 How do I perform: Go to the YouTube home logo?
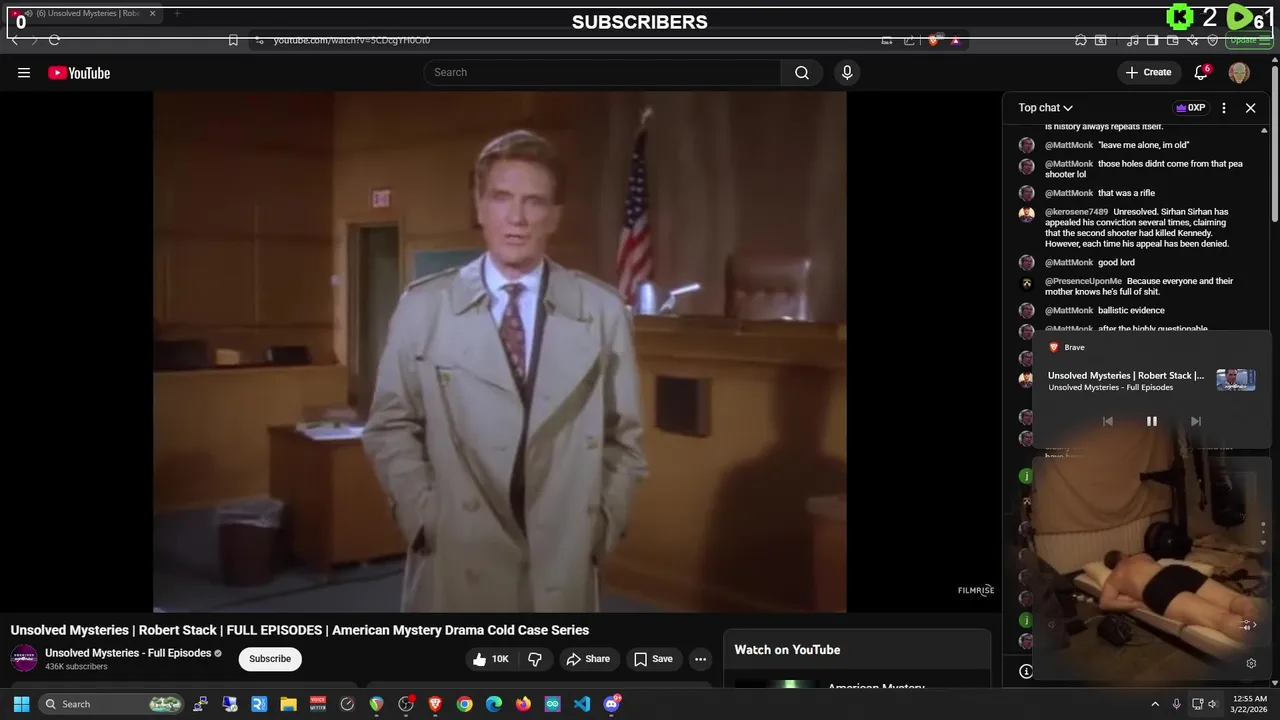pyautogui.click(x=79, y=73)
